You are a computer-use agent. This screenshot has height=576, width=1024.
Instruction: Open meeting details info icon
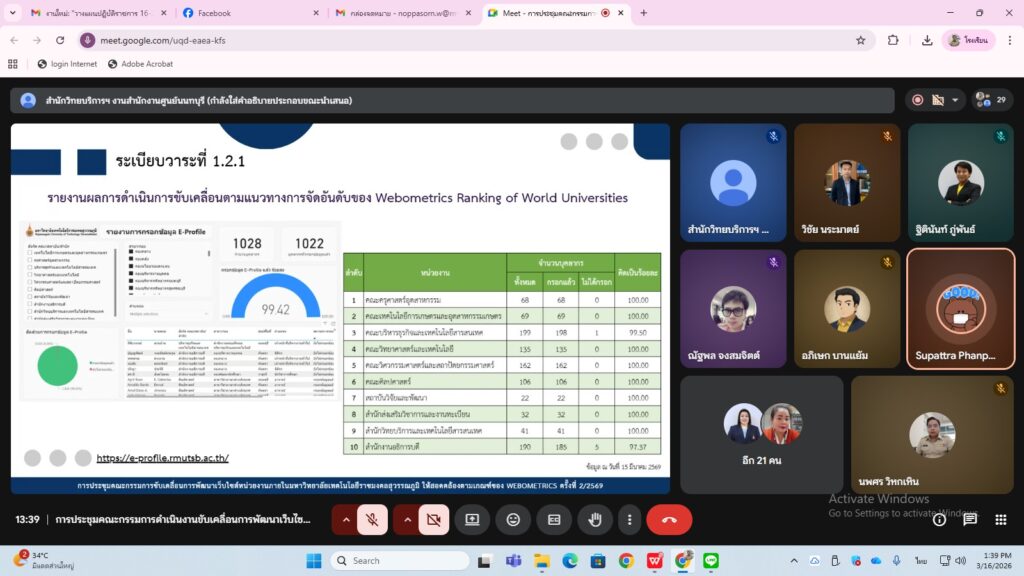point(939,519)
